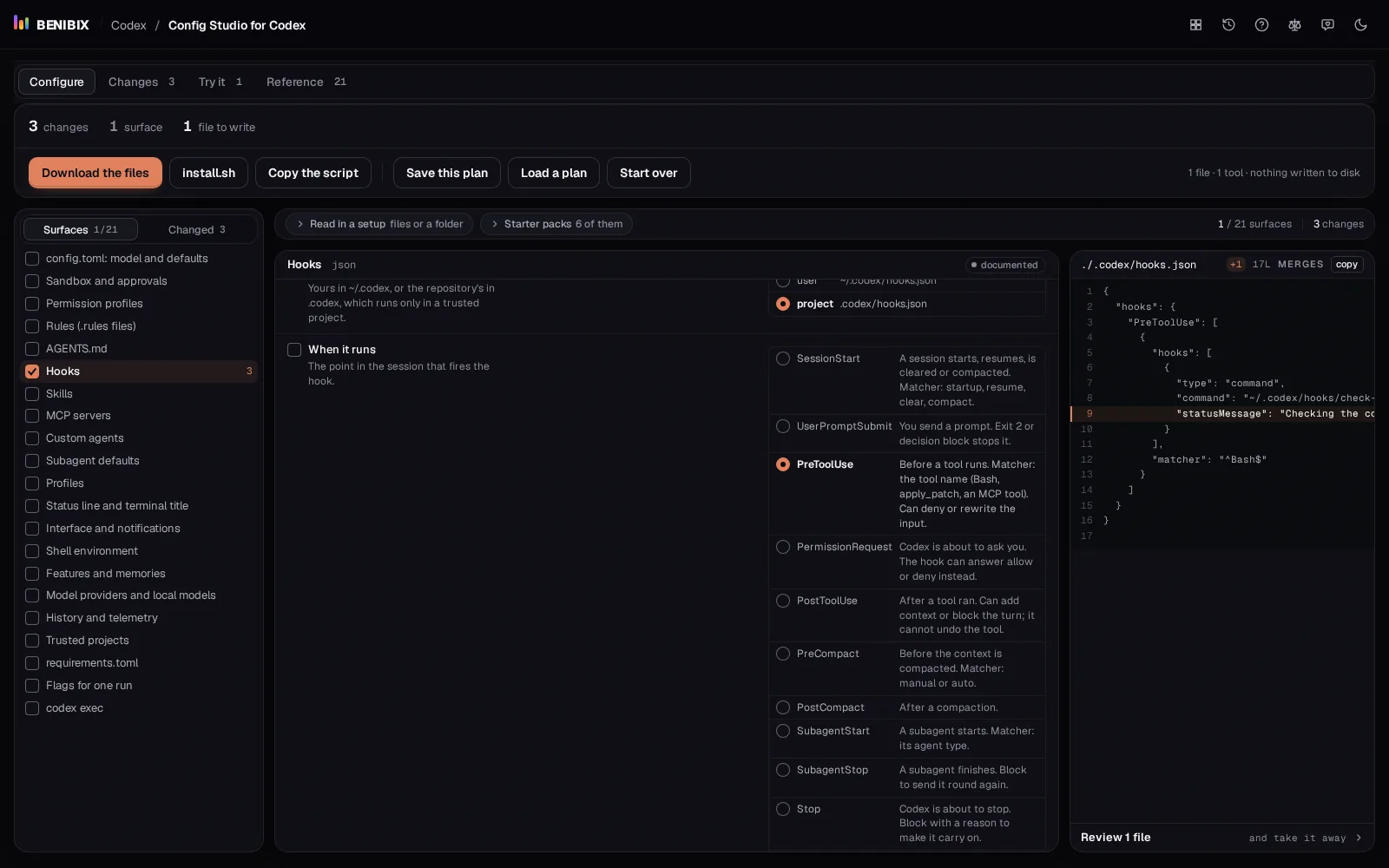Screen dimensions: 1389x868
Task: Open Review 1 file chevron
Action: [1359, 838]
